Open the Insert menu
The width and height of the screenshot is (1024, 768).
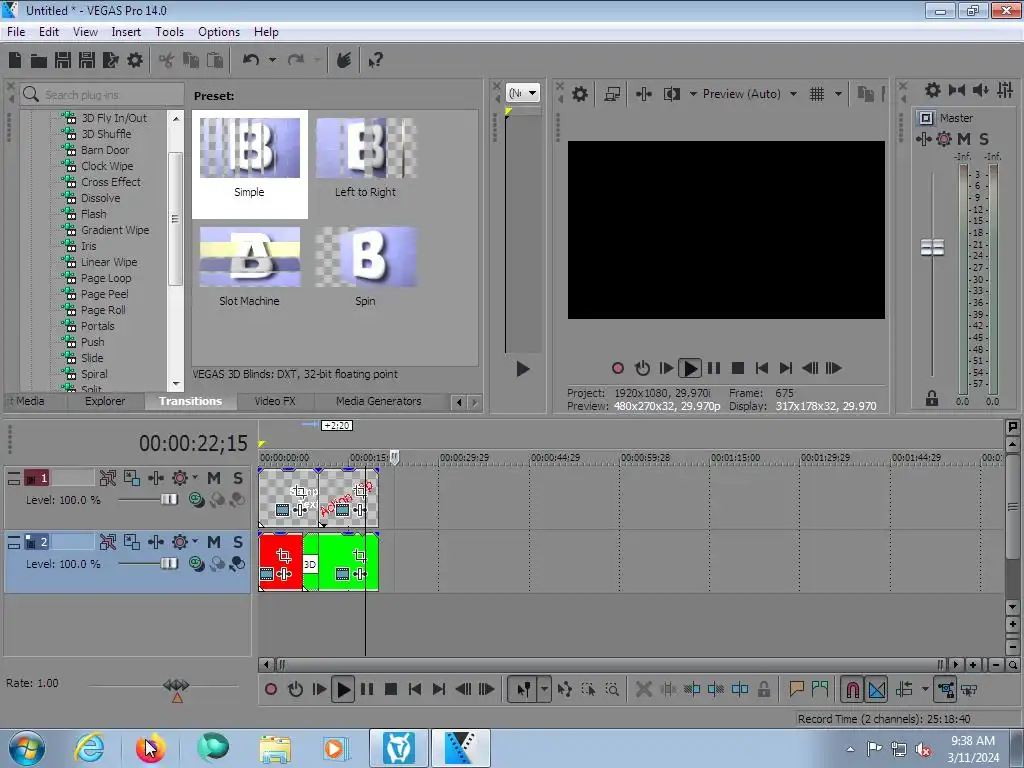(126, 31)
